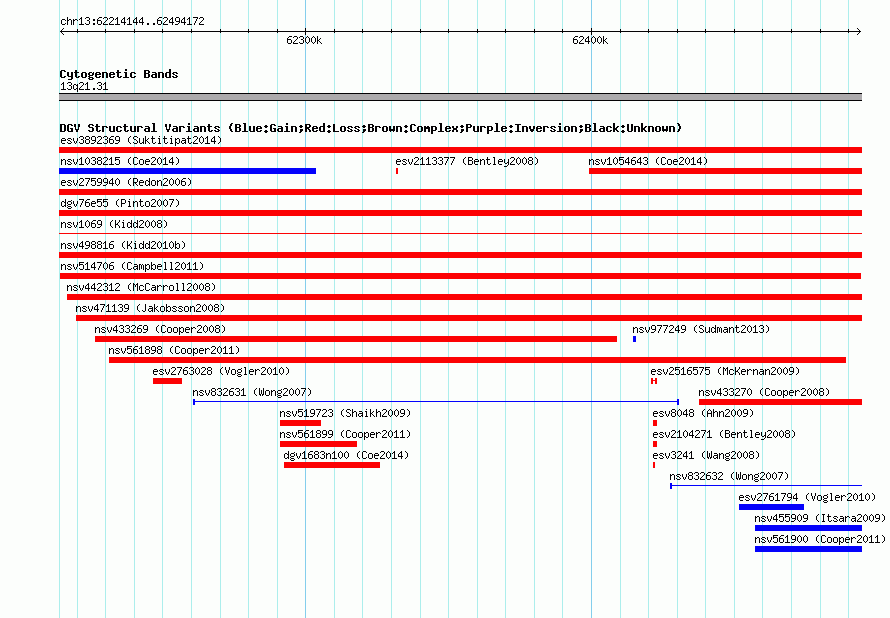Screen dimensions: 890x618
Task: Select the blue nsv1038215 gain bar
Action: [x=187, y=171]
